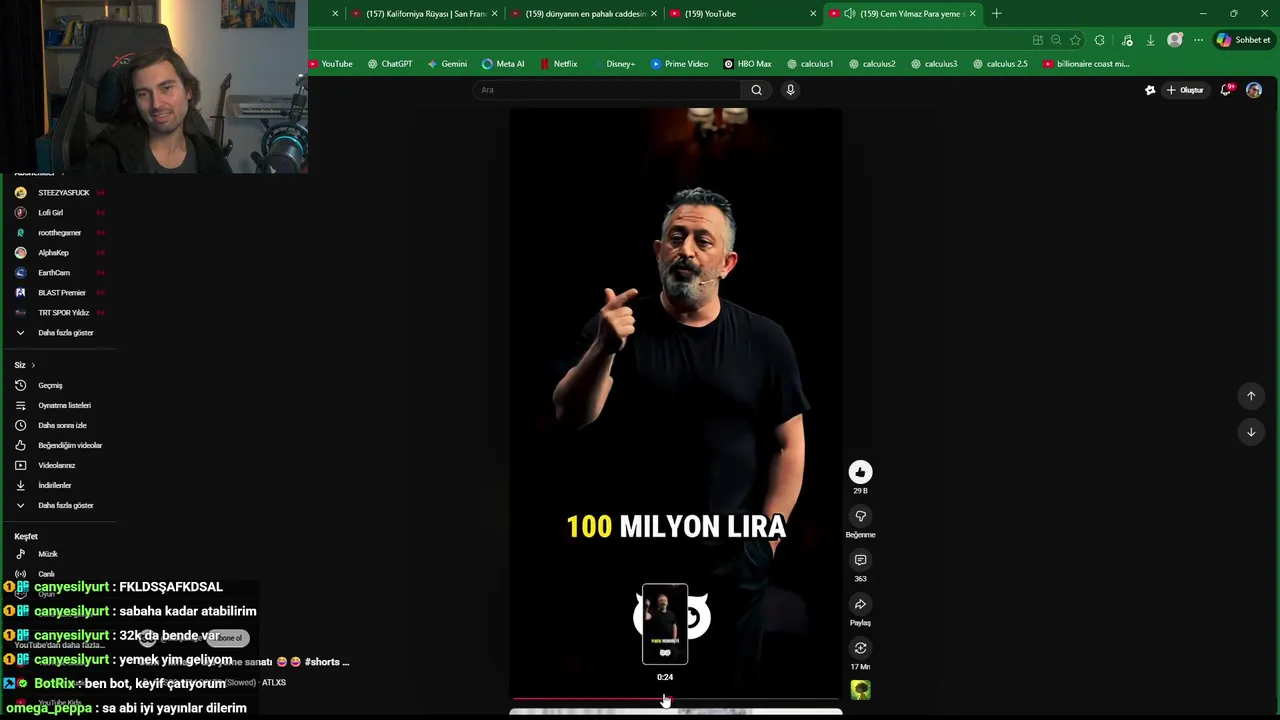Go to previous short with up arrow

[1251, 396]
